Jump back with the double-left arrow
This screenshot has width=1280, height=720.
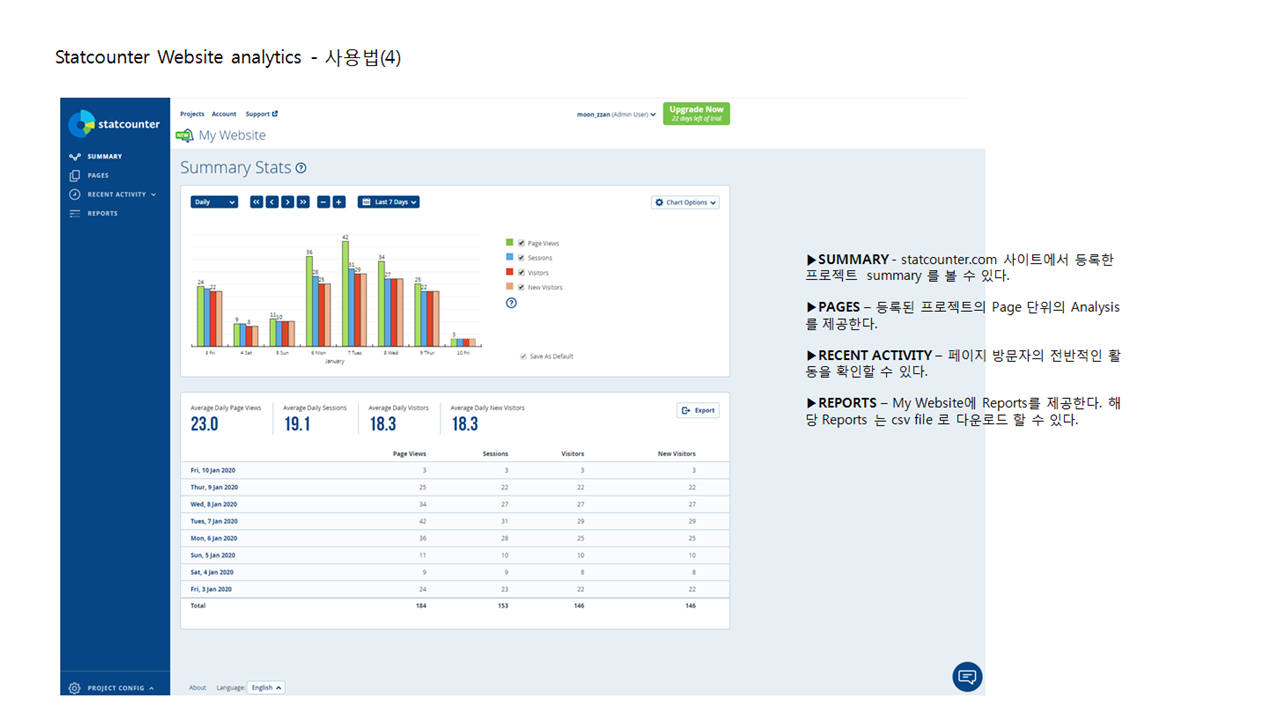click(256, 202)
